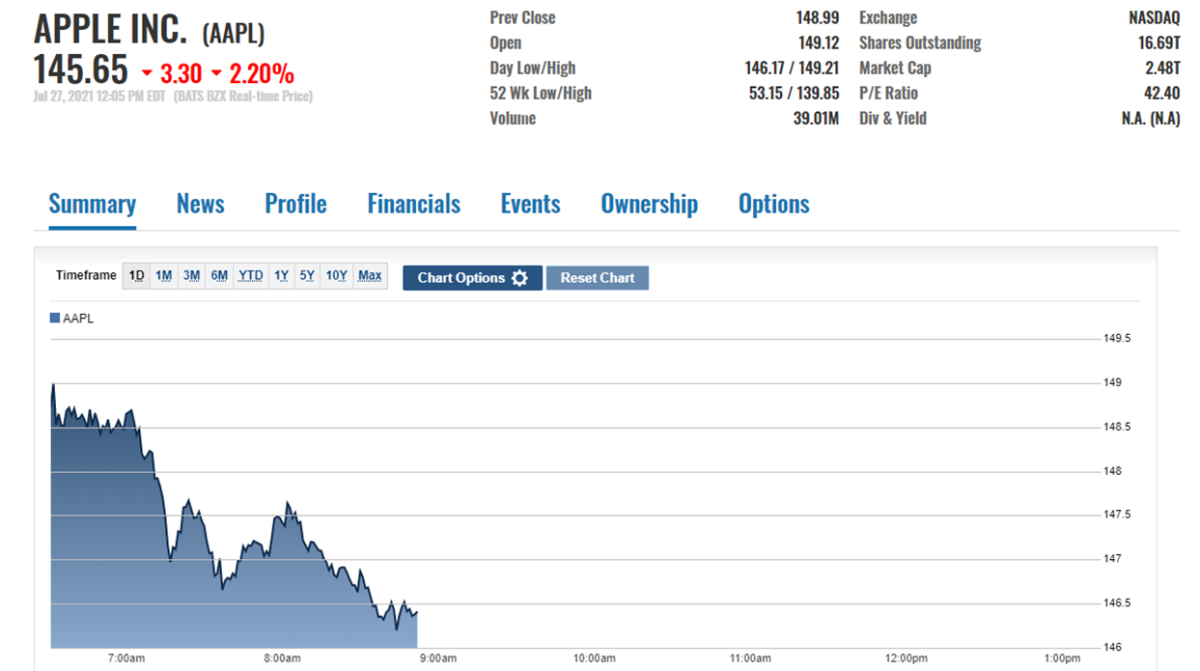
Task: Click the Volume value 39.01M
Action: click(815, 118)
